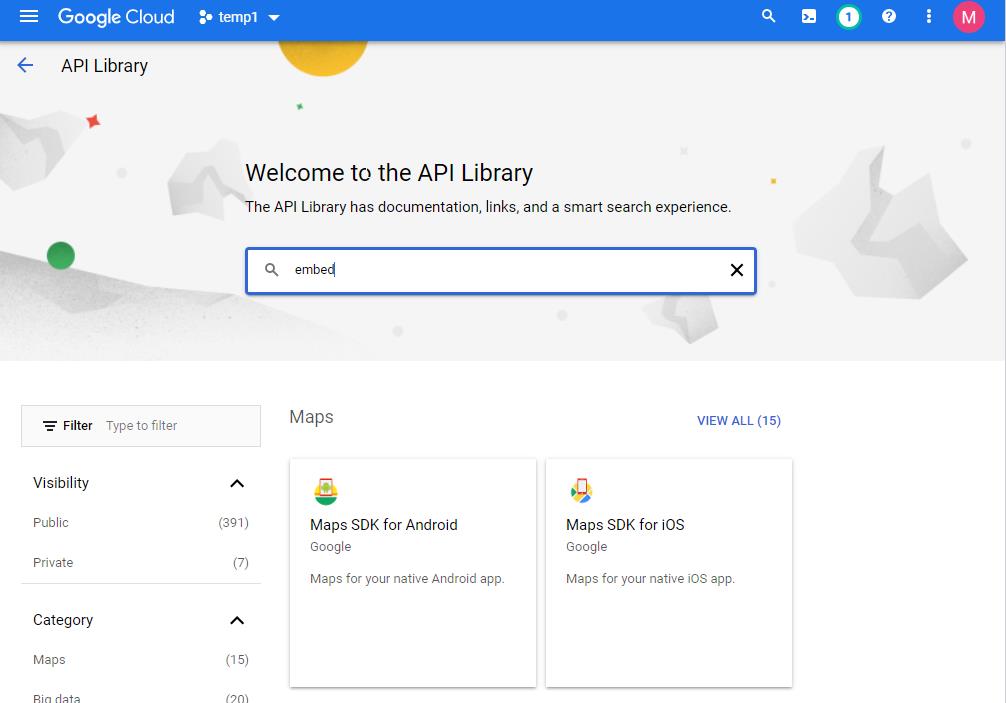Click the API Library page title
Image resolution: width=1006 pixels, height=703 pixels.
(105, 65)
